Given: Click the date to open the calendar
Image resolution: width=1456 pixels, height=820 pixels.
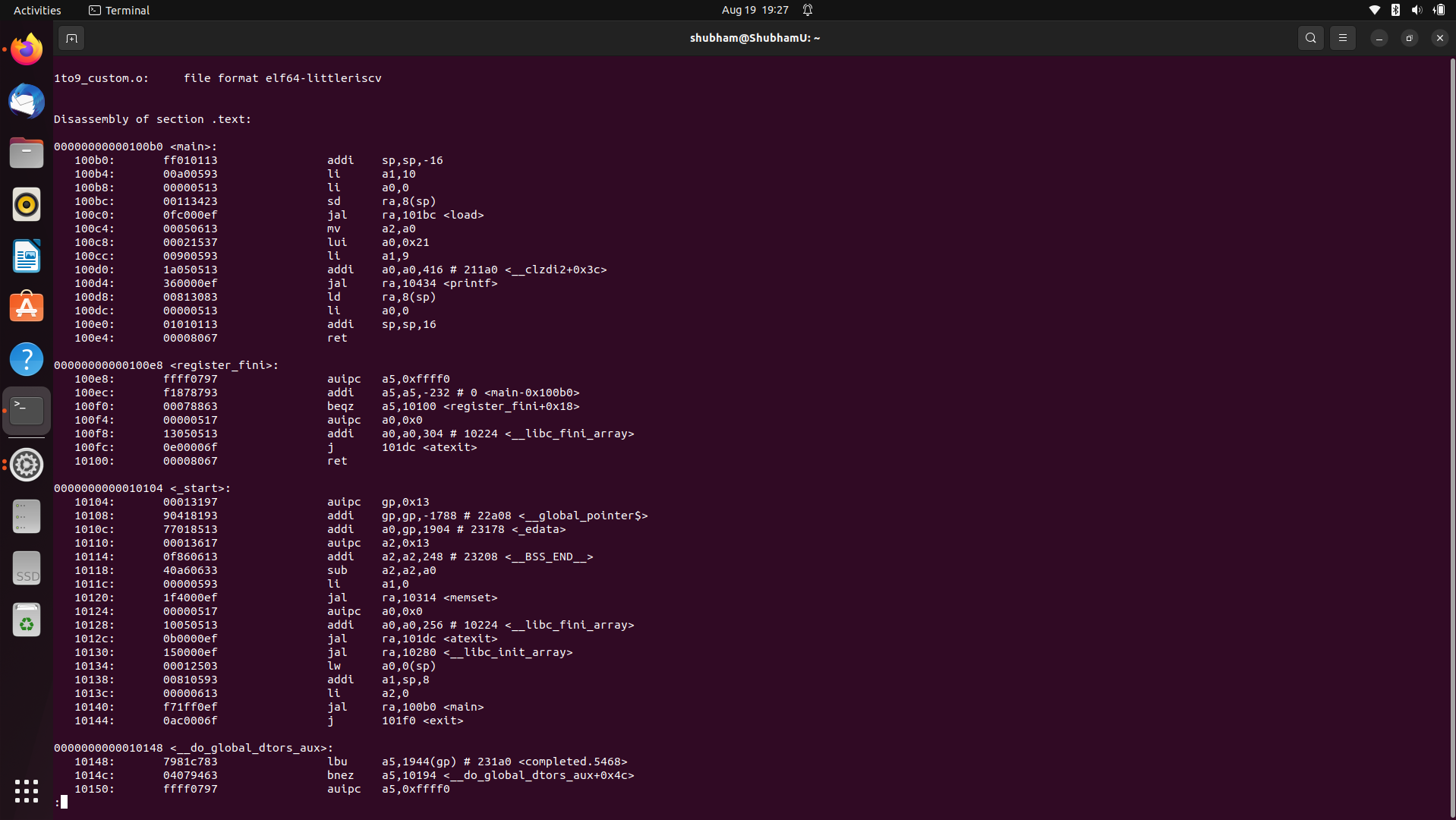Looking at the screenshot, I should [x=754, y=10].
